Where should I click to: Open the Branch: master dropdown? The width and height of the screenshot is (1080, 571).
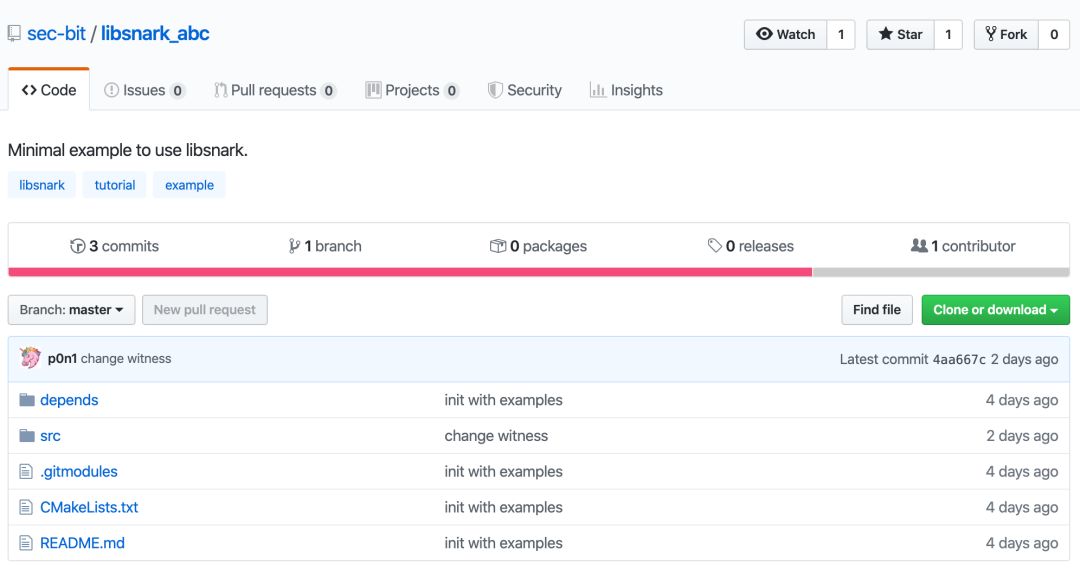tap(72, 310)
